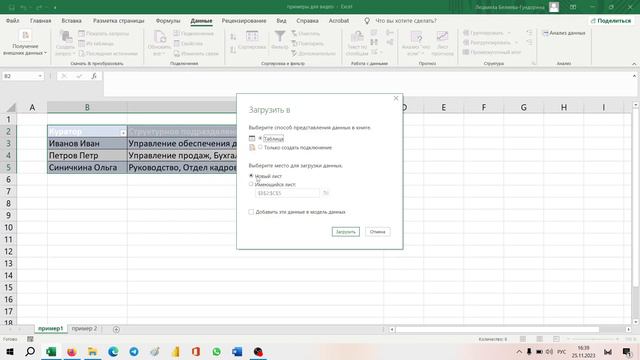Select the cell Иванов Иван
The width and height of the screenshot is (640, 360).
(x=87, y=143)
